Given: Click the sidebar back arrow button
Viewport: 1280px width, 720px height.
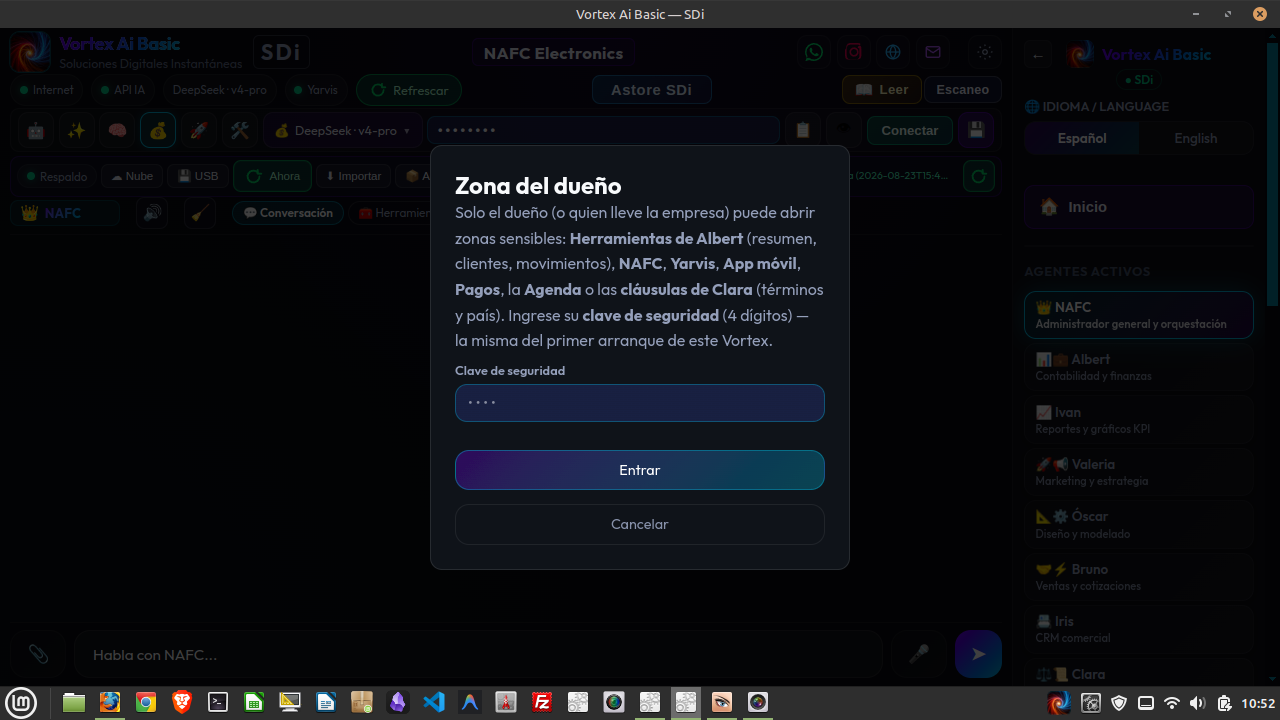Looking at the screenshot, I should pos(1038,55).
